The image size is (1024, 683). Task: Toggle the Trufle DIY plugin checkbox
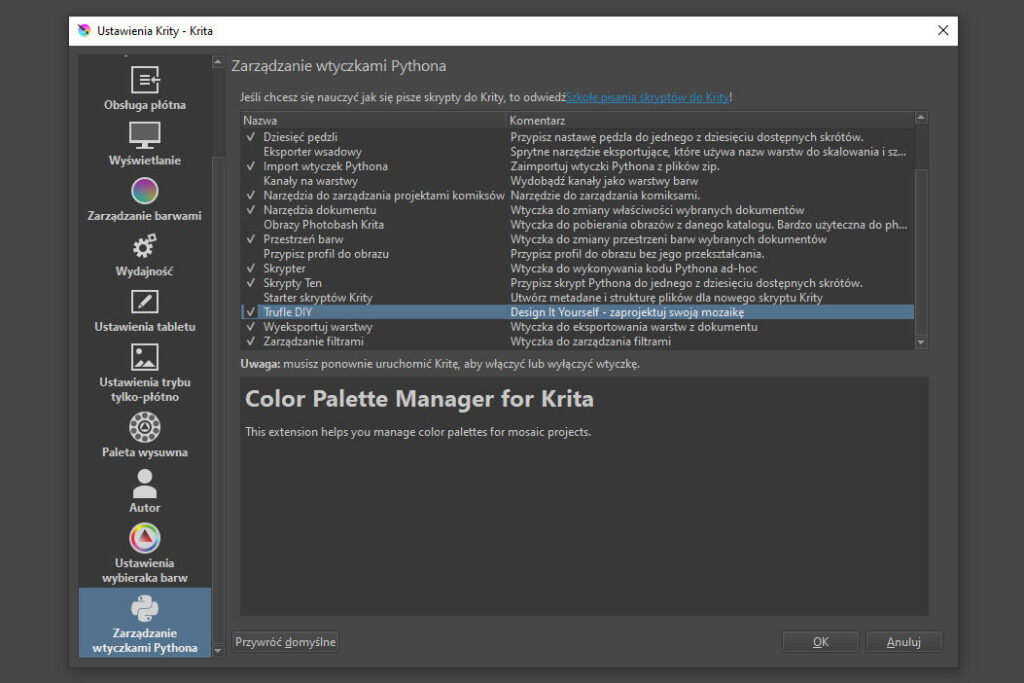point(251,312)
